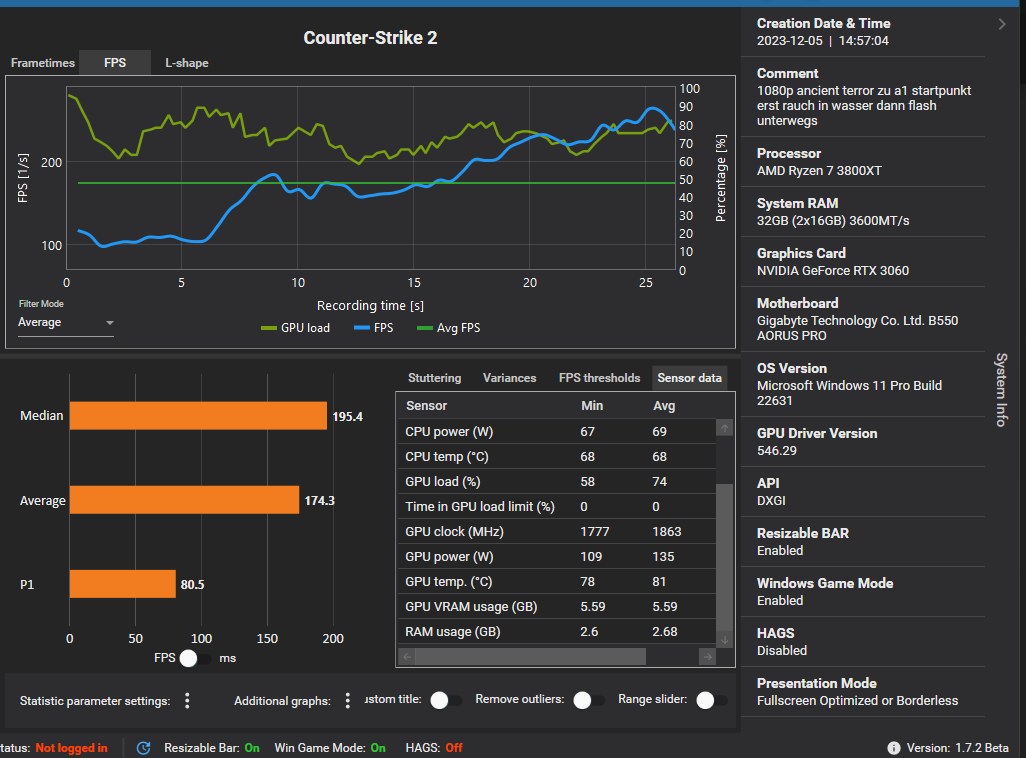Click the Version info icon

click(x=893, y=748)
